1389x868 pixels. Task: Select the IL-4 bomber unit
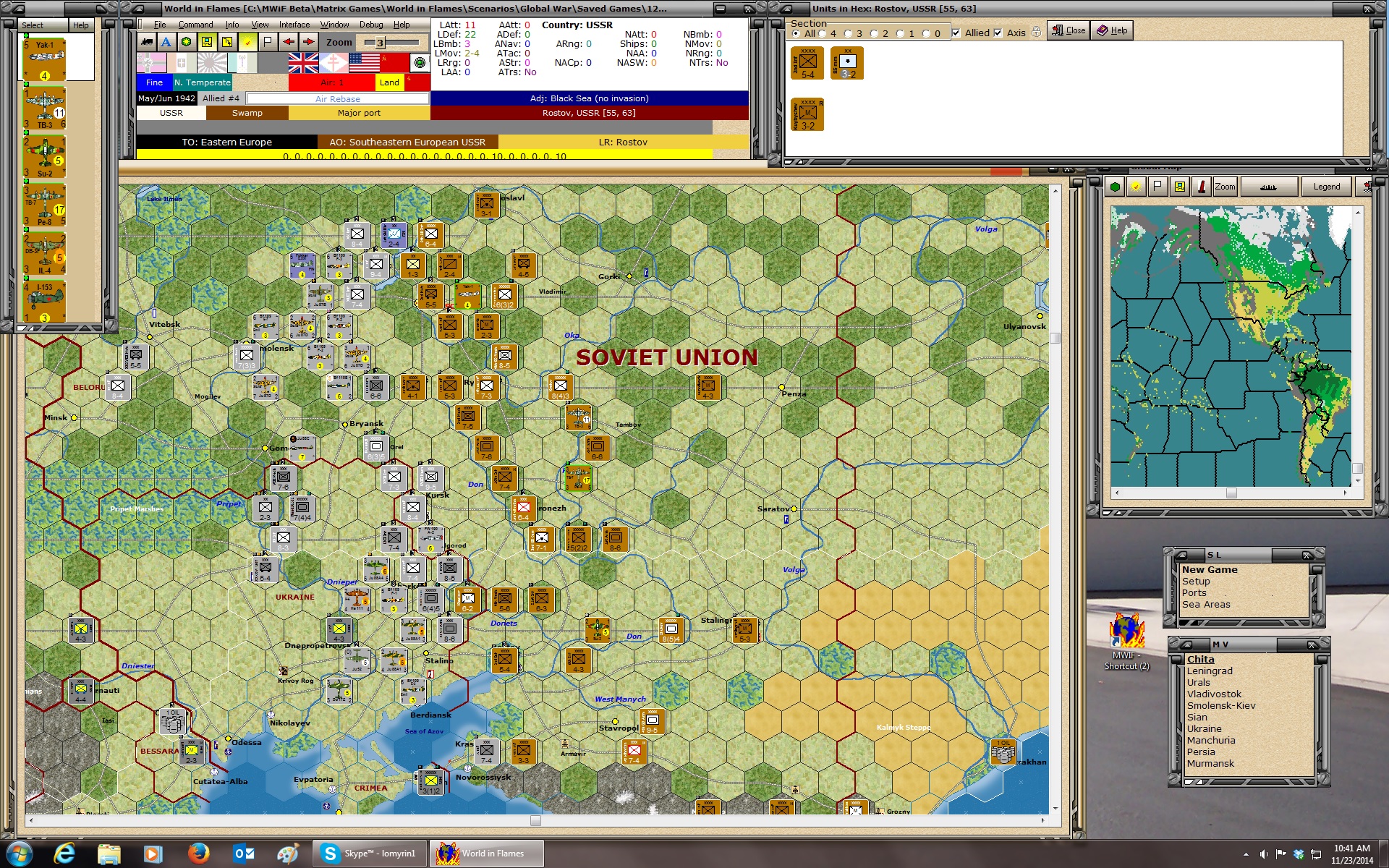point(45,254)
